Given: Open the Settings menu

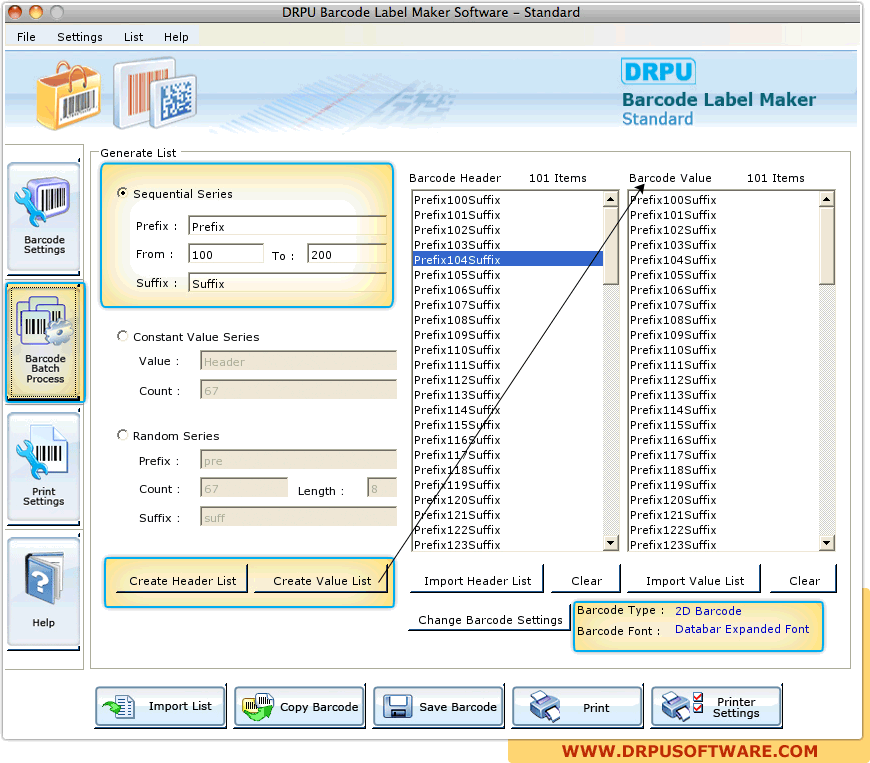Looking at the screenshot, I should 79,36.
